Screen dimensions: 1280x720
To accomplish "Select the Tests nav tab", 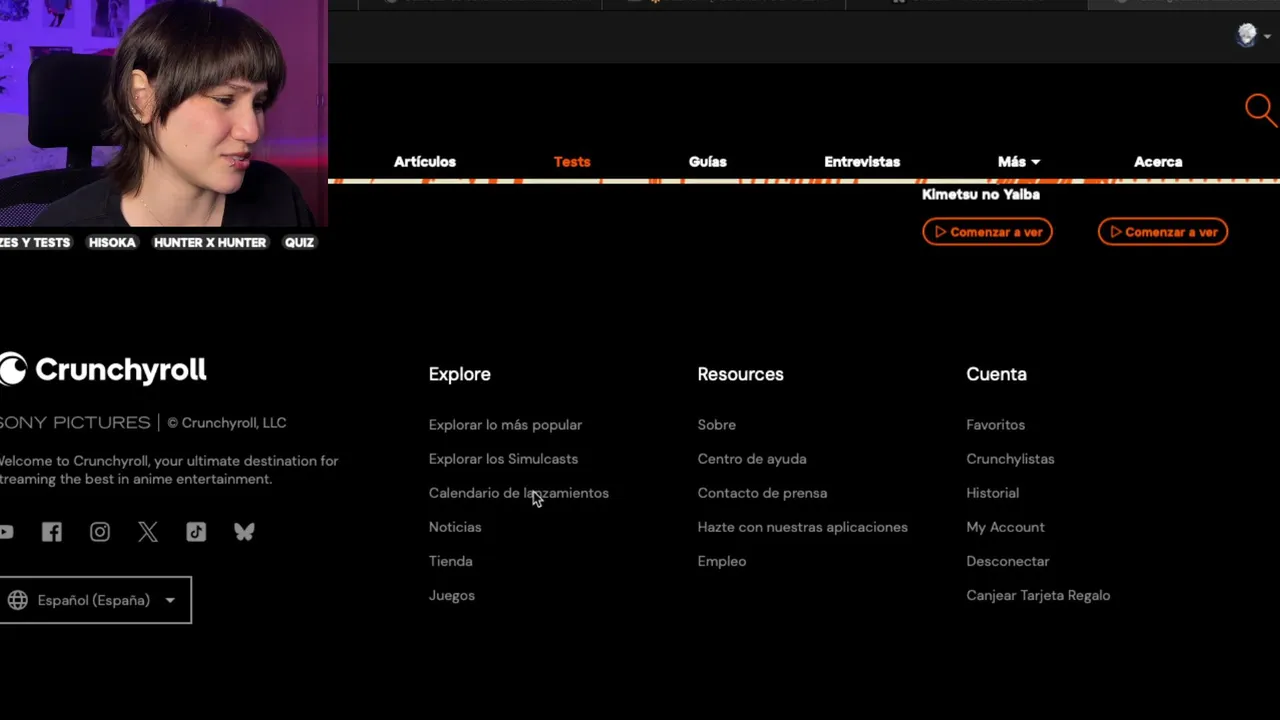I will [x=572, y=161].
